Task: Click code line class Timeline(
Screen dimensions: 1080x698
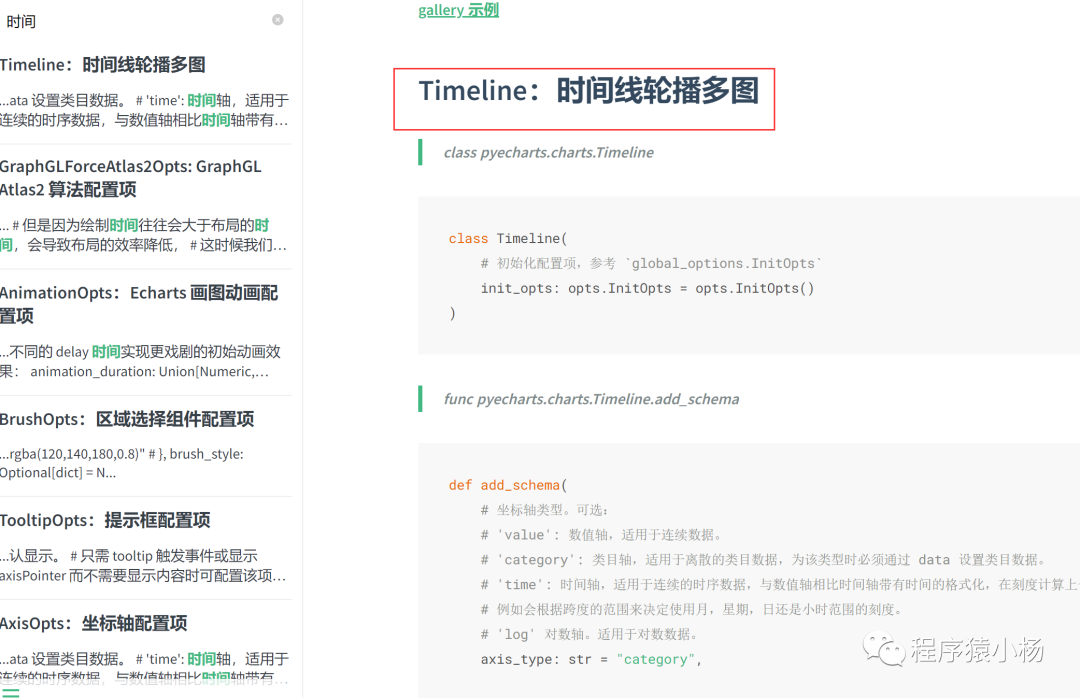Action: point(508,238)
